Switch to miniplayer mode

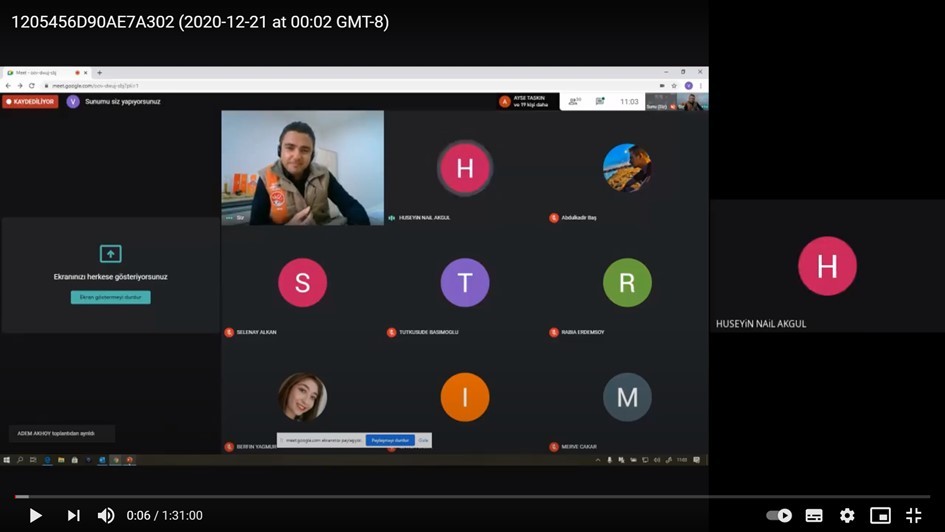pos(880,515)
